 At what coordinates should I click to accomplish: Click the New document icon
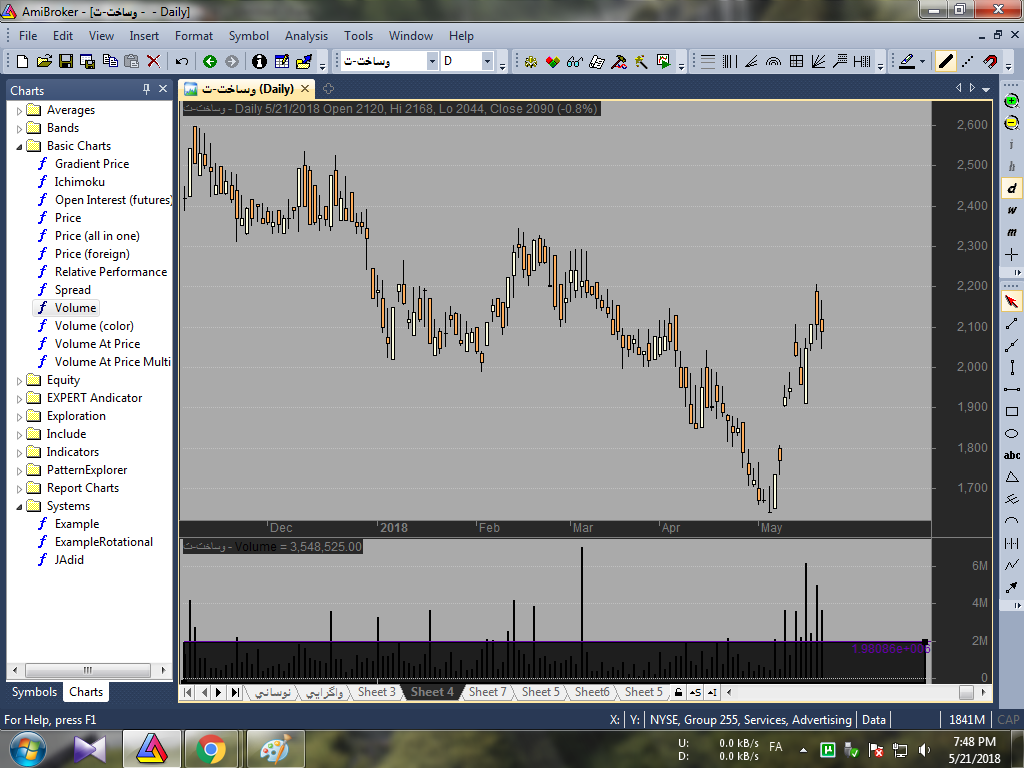pos(22,61)
